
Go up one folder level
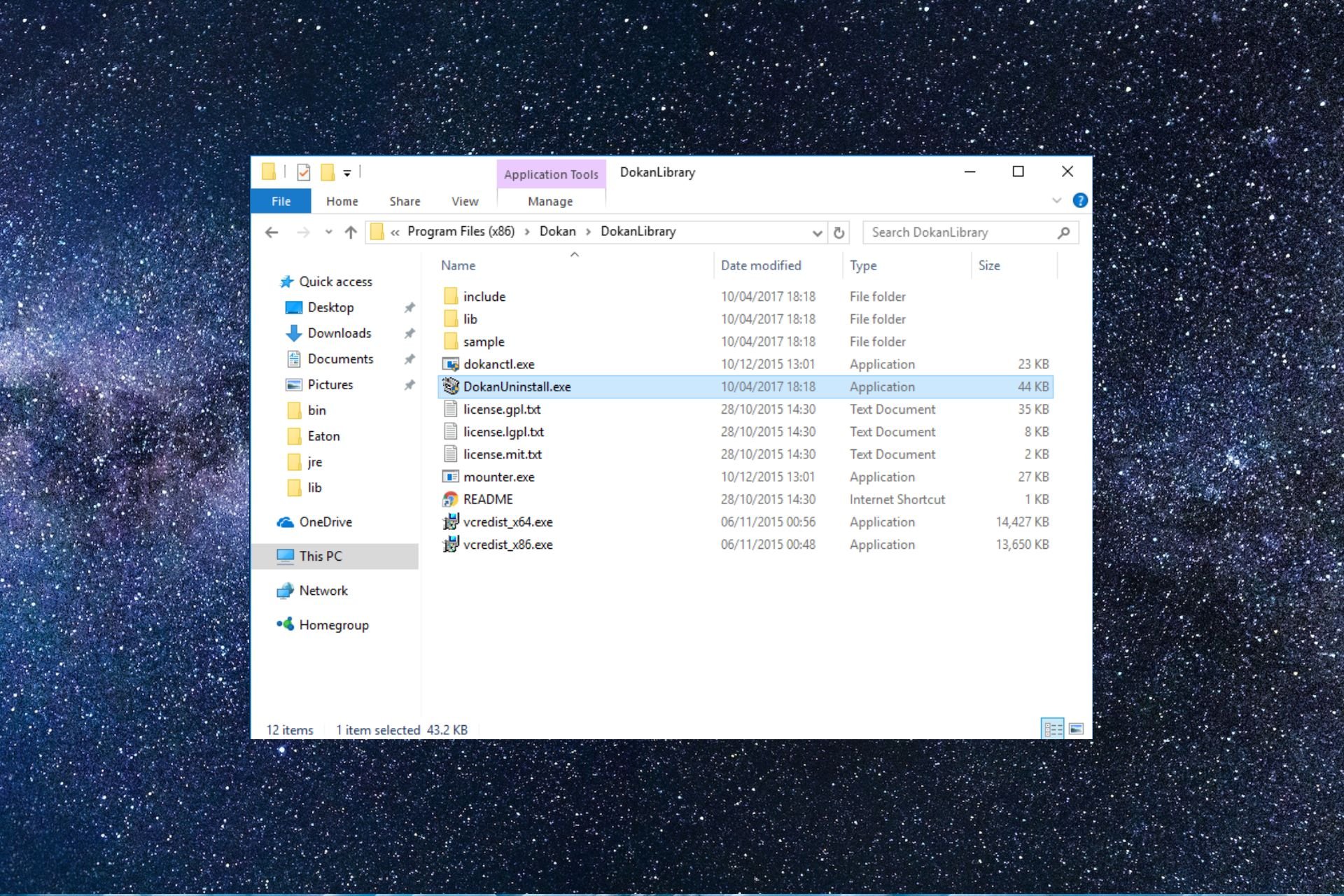point(351,232)
